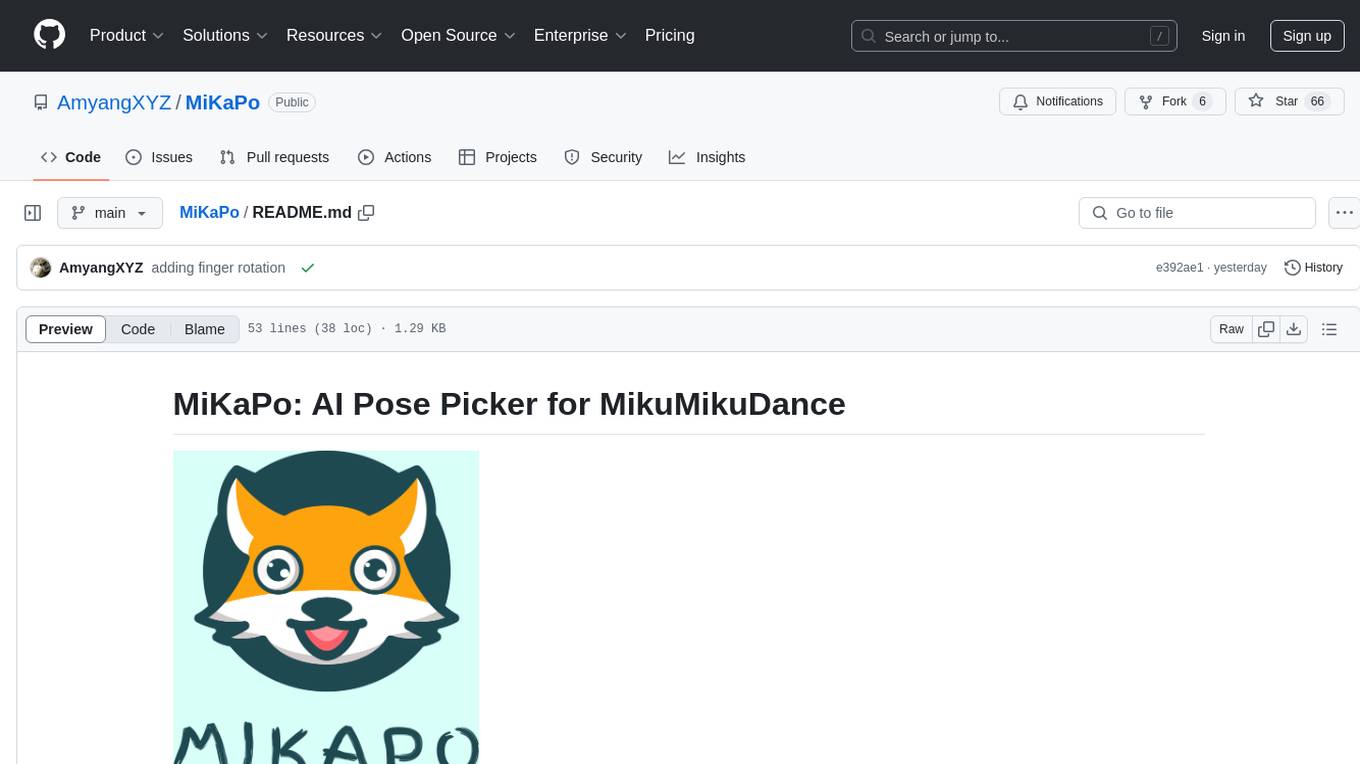
Task: Star the MiKaPo repository
Action: point(1289,101)
